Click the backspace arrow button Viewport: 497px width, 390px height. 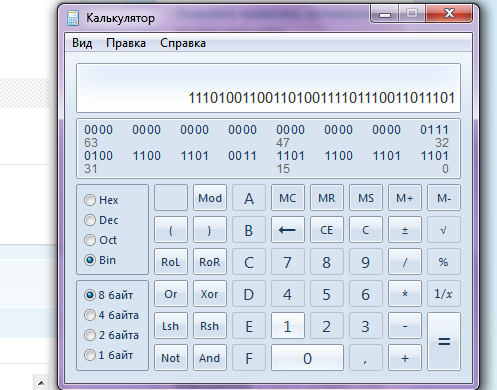[288, 230]
